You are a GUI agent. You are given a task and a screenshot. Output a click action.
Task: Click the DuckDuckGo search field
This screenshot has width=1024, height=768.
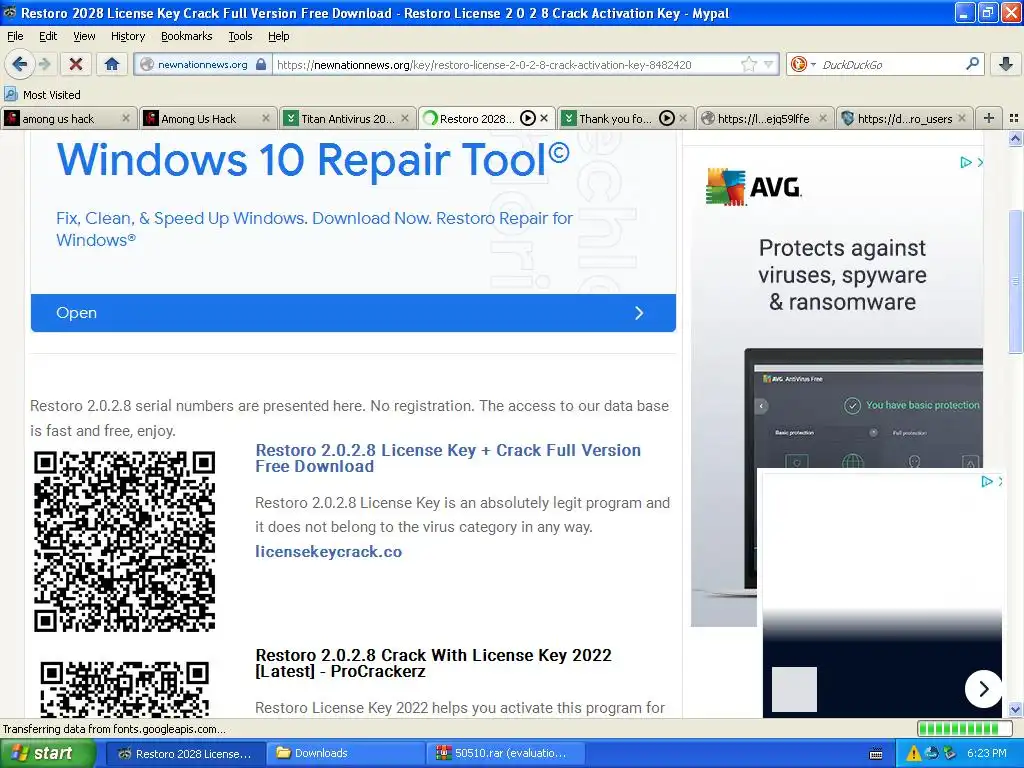click(891, 65)
